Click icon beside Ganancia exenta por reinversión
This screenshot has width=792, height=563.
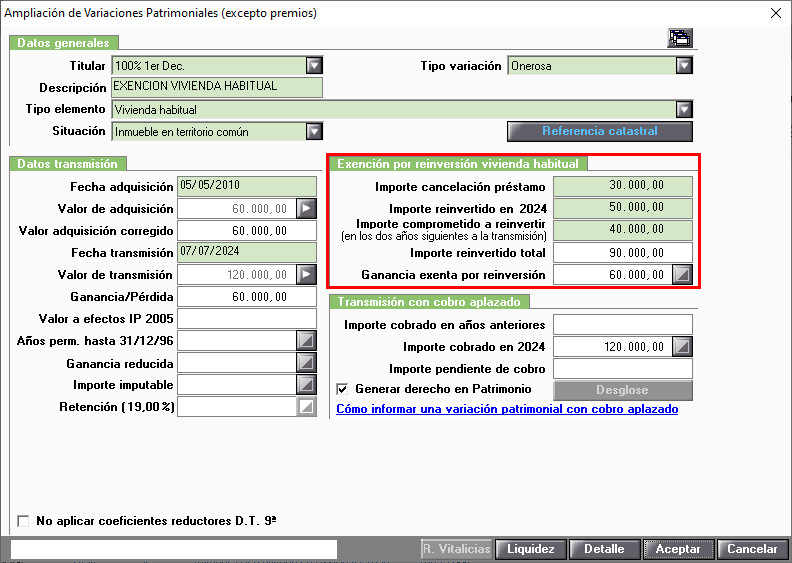click(x=682, y=275)
